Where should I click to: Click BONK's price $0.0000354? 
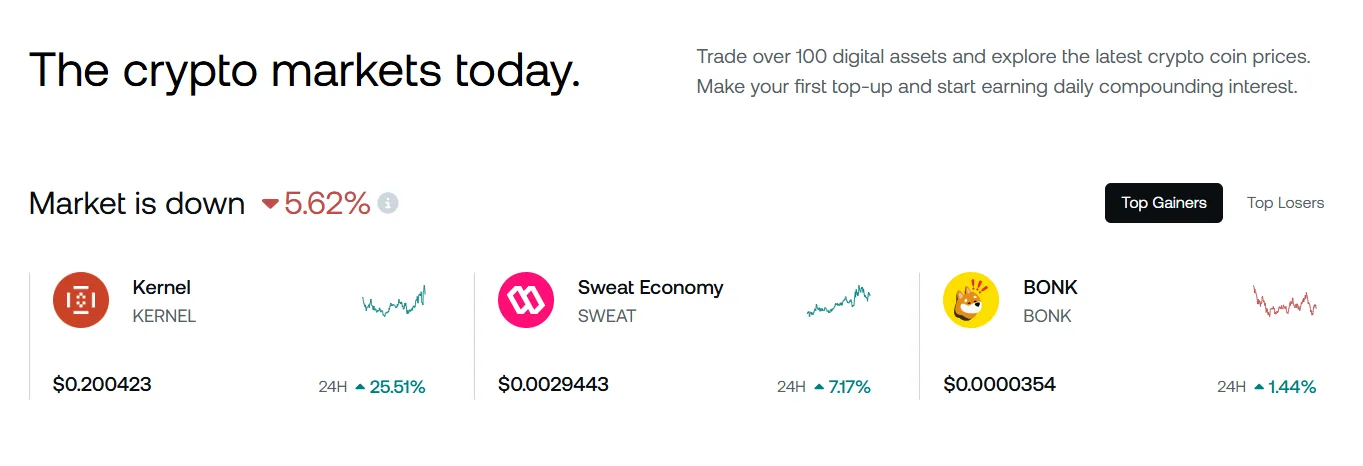999,384
